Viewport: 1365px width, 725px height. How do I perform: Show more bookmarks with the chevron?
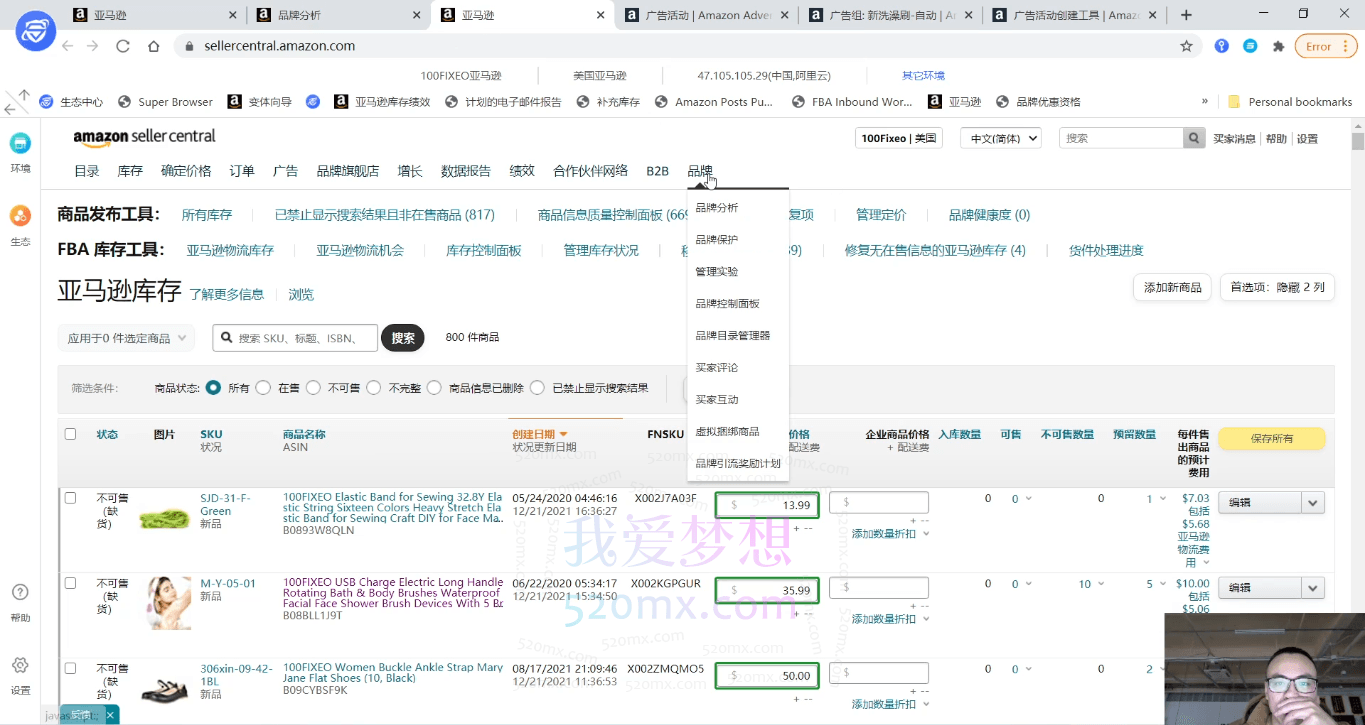pos(1205,101)
